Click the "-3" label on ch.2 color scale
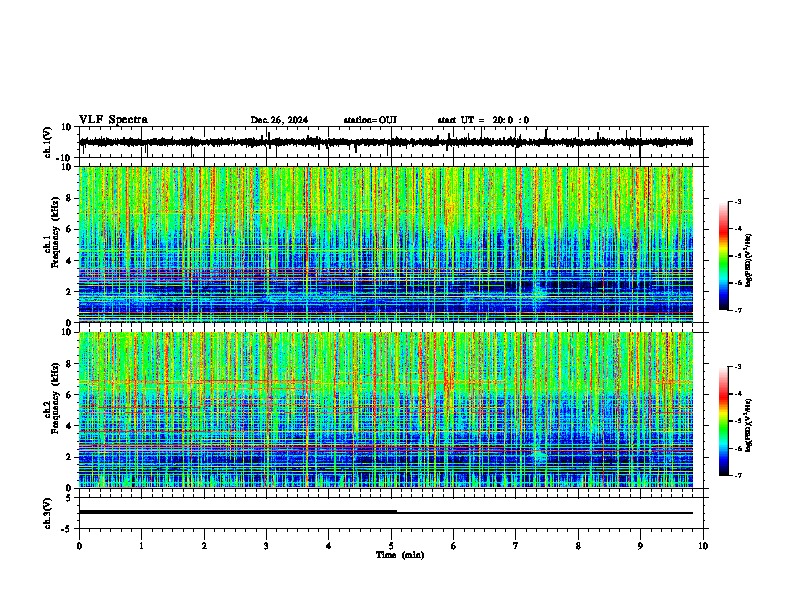Viewport: 792px width, 612px height. tap(738, 367)
